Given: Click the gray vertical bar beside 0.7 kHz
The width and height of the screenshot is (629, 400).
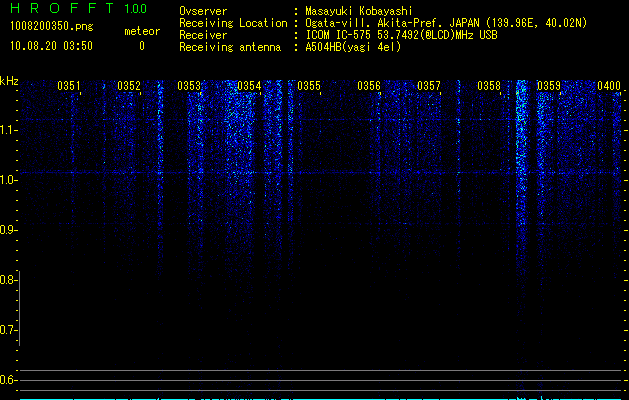Looking at the screenshot, I should [x=19, y=308].
